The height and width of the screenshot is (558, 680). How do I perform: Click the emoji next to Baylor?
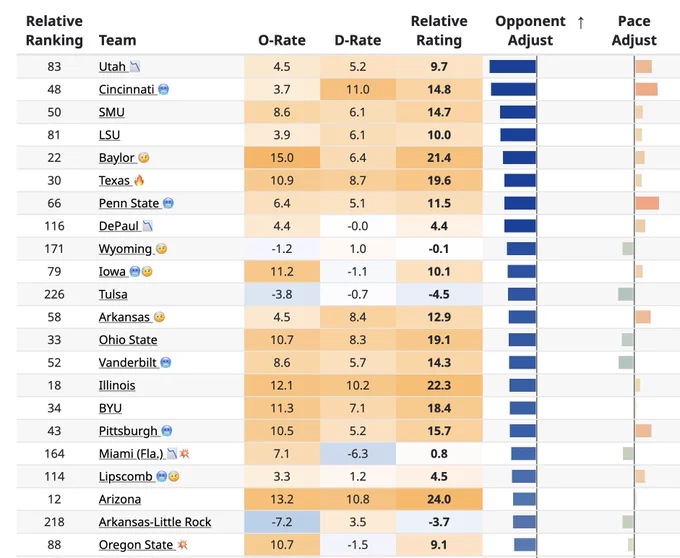(144, 158)
